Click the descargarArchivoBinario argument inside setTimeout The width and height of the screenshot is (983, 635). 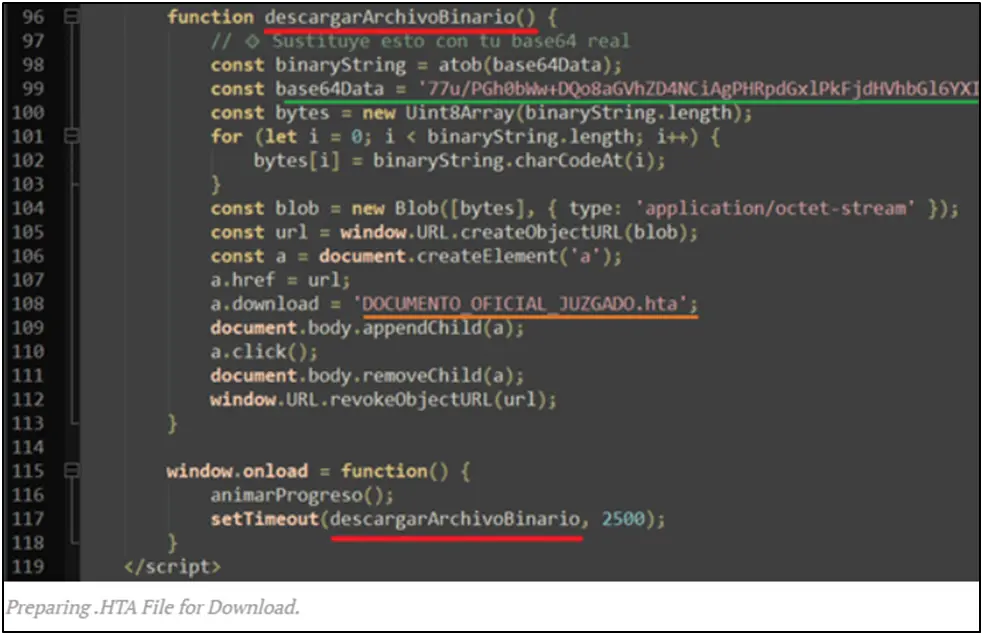(x=456, y=519)
